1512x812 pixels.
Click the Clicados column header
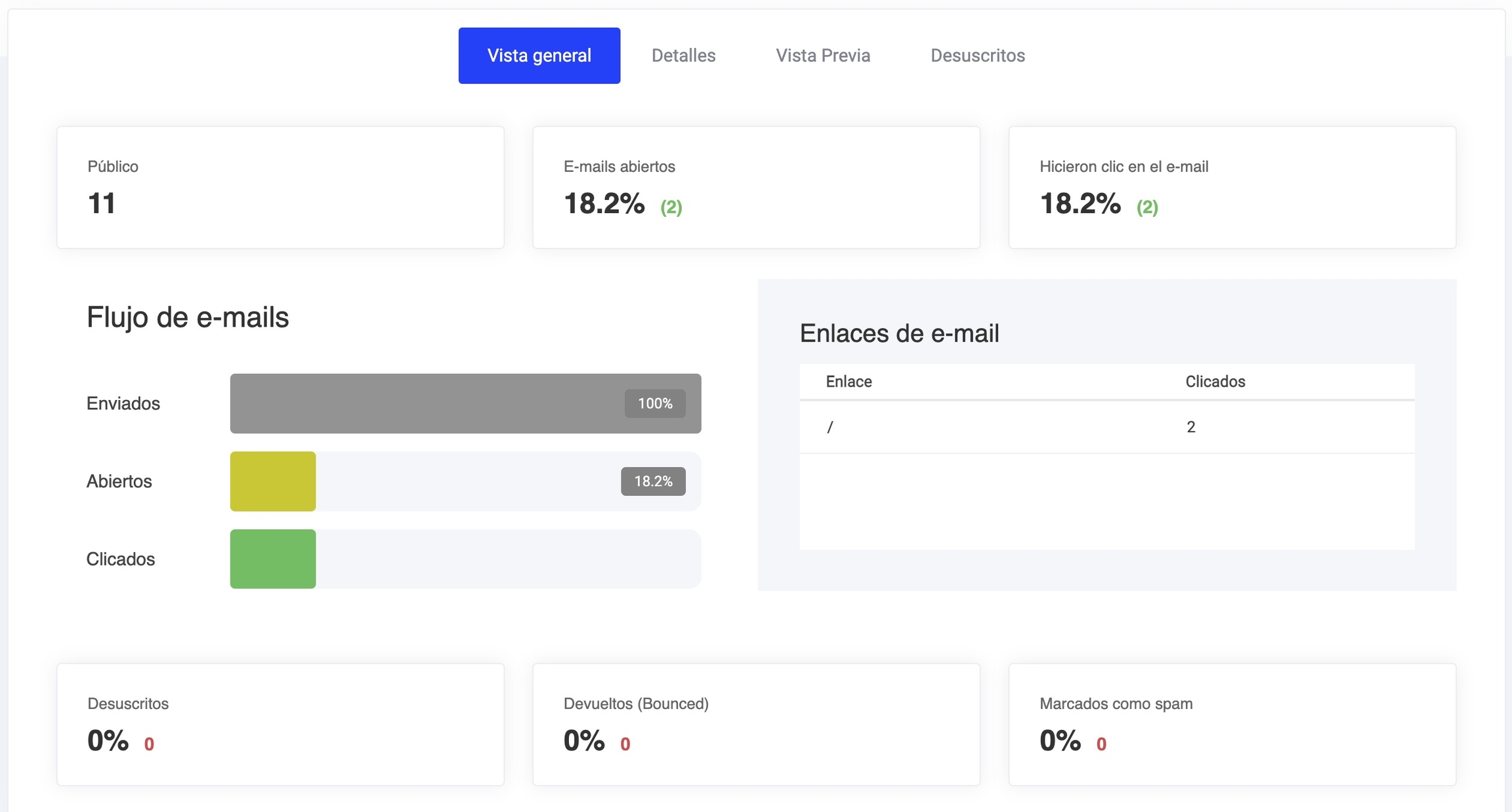[x=1215, y=382]
